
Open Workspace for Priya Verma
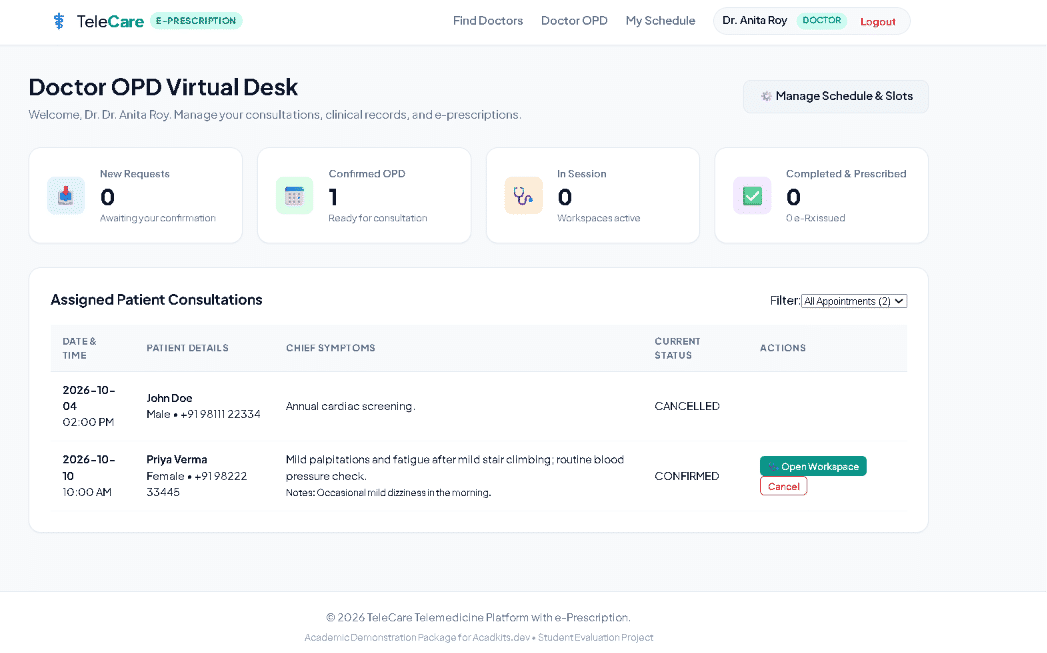point(813,466)
